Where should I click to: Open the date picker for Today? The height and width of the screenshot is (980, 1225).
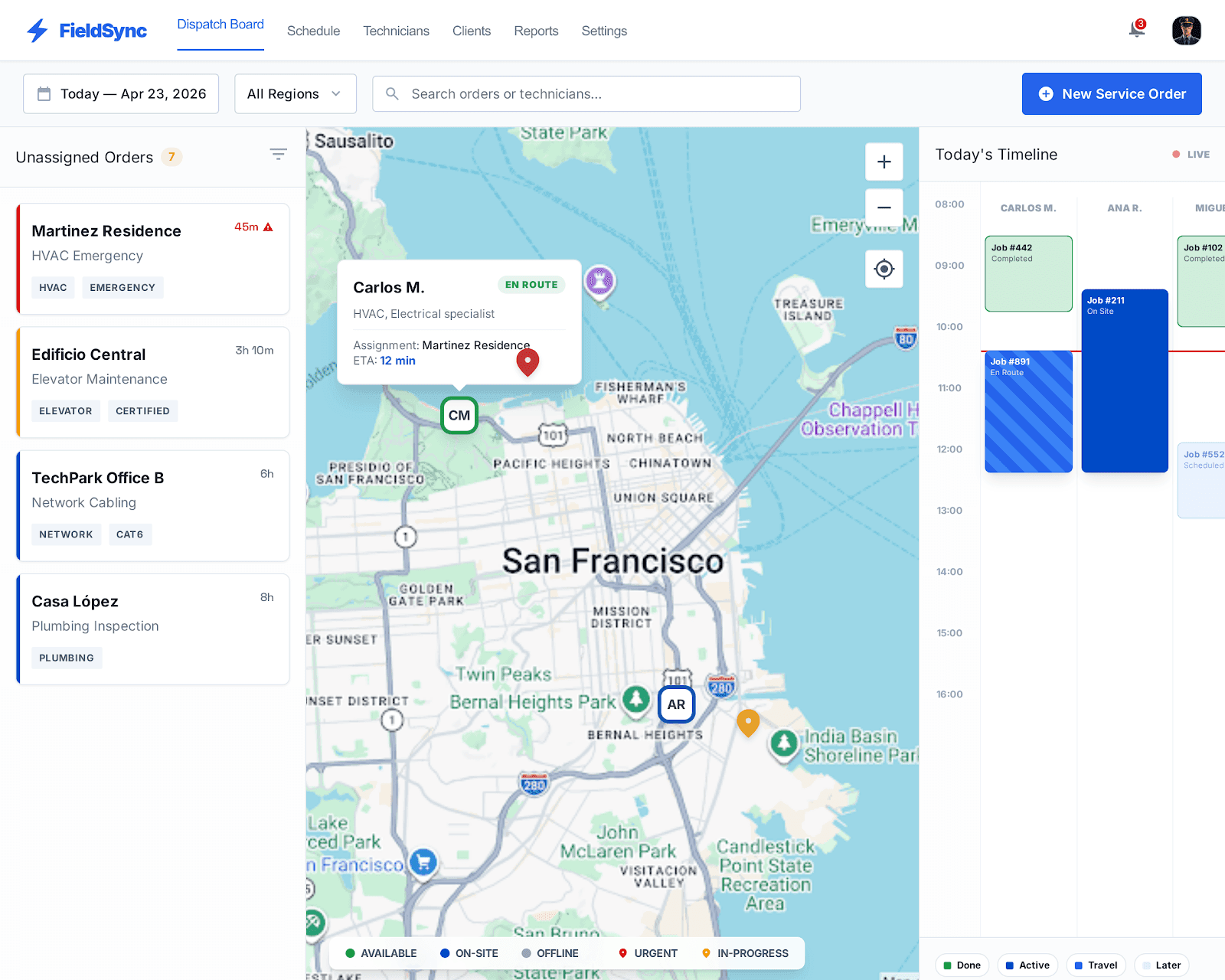click(x=121, y=94)
